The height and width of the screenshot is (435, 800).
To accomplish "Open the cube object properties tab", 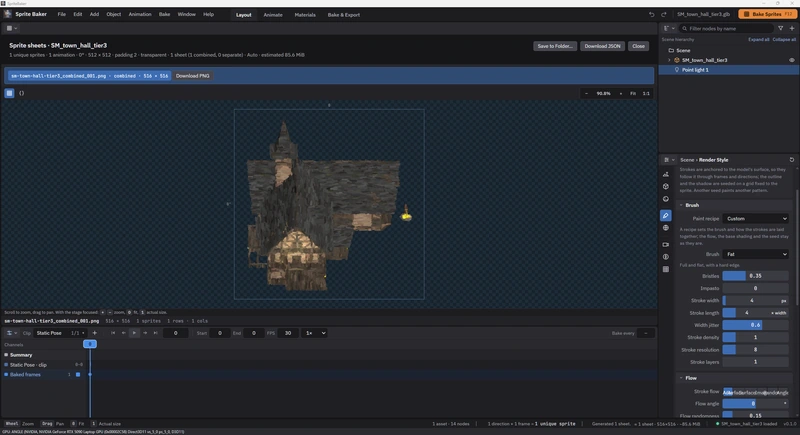I will (x=666, y=187).
